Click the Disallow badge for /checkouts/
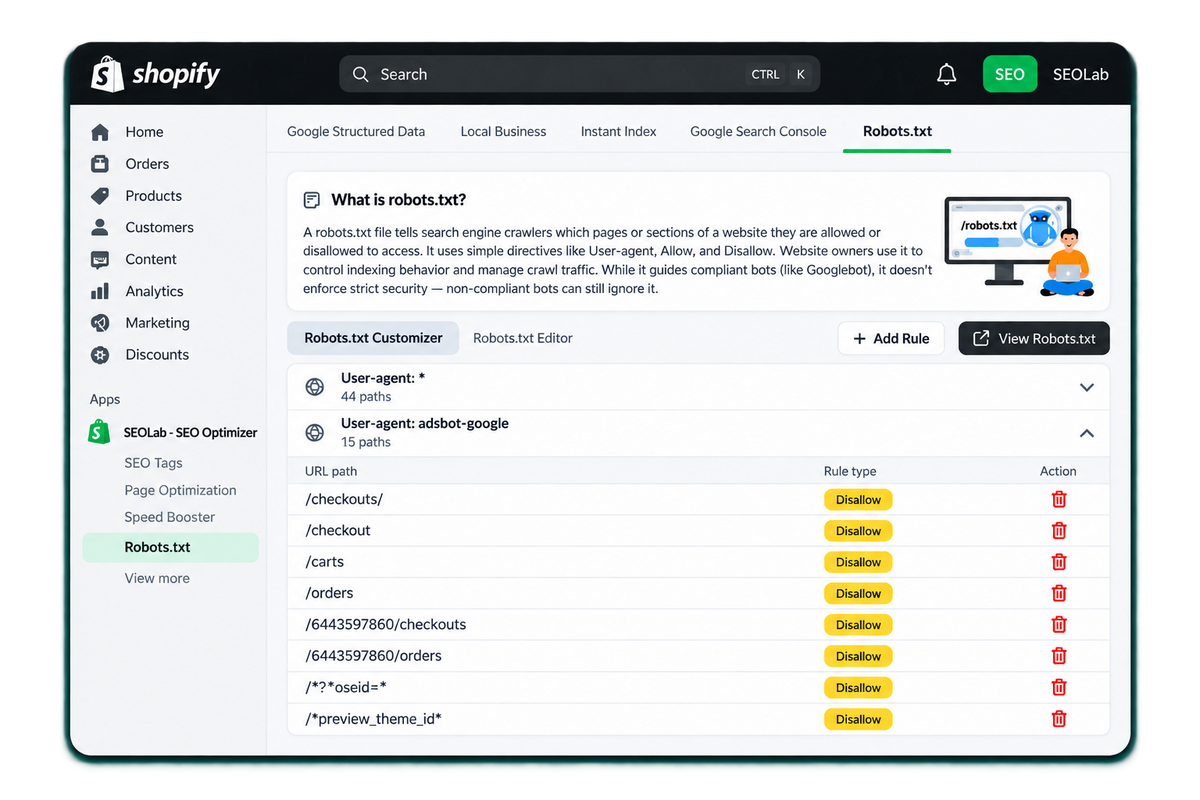This screenshot has width=1200, height=800. (858, 500)
